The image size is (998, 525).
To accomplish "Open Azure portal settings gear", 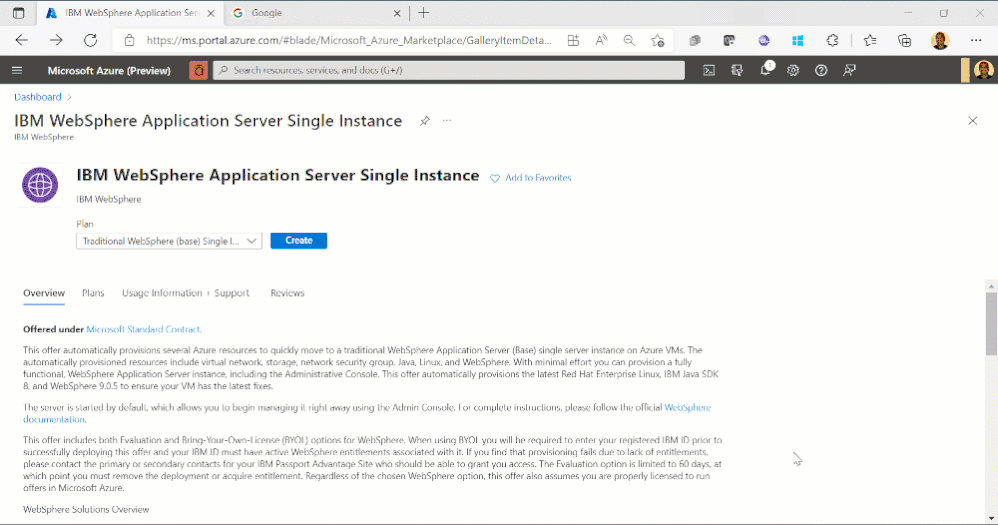I will 793,71.
